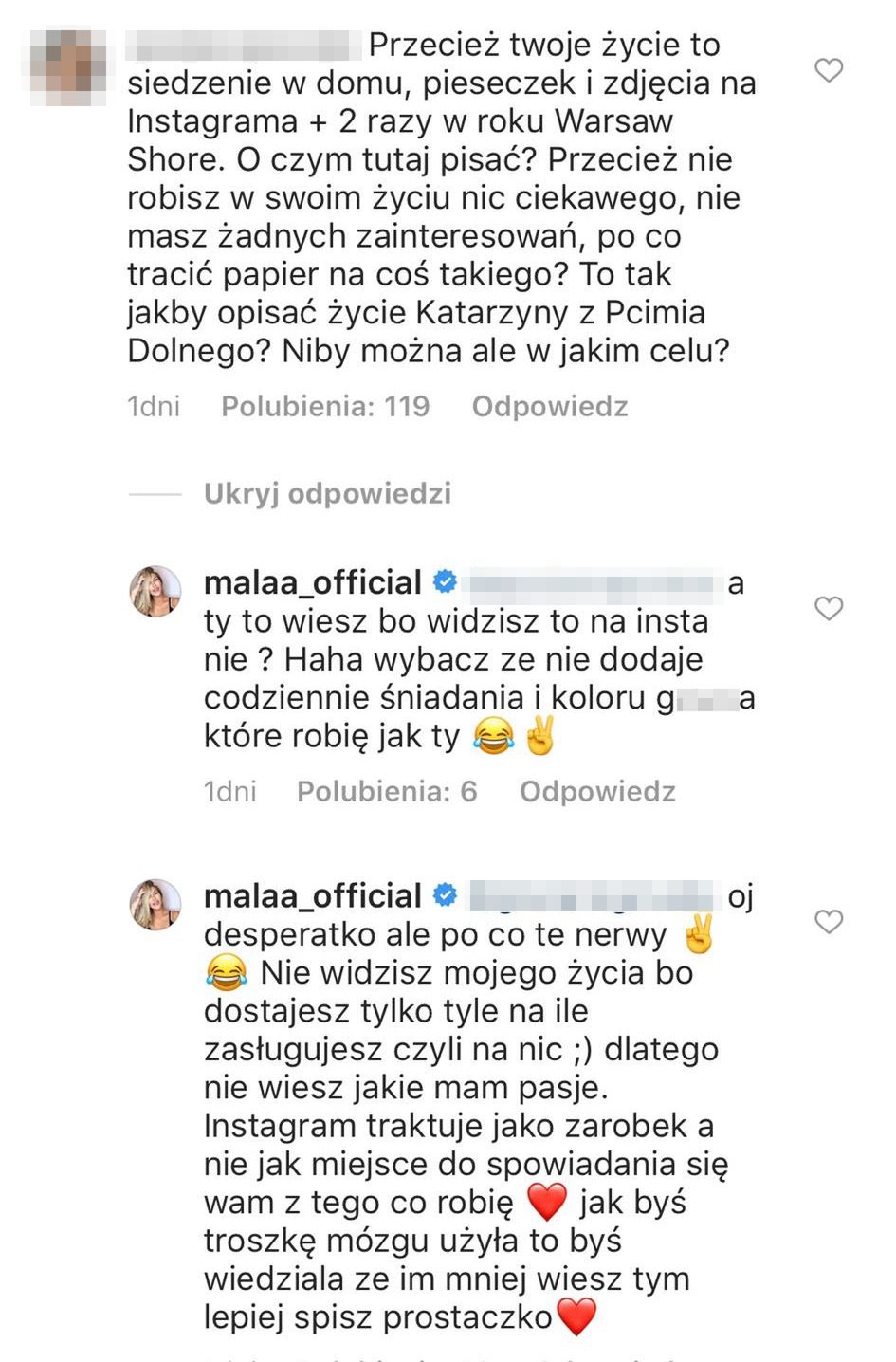The image size is (896, 1362).
Task: Click the blurred username of the top commenter
Action: point(244,46)
